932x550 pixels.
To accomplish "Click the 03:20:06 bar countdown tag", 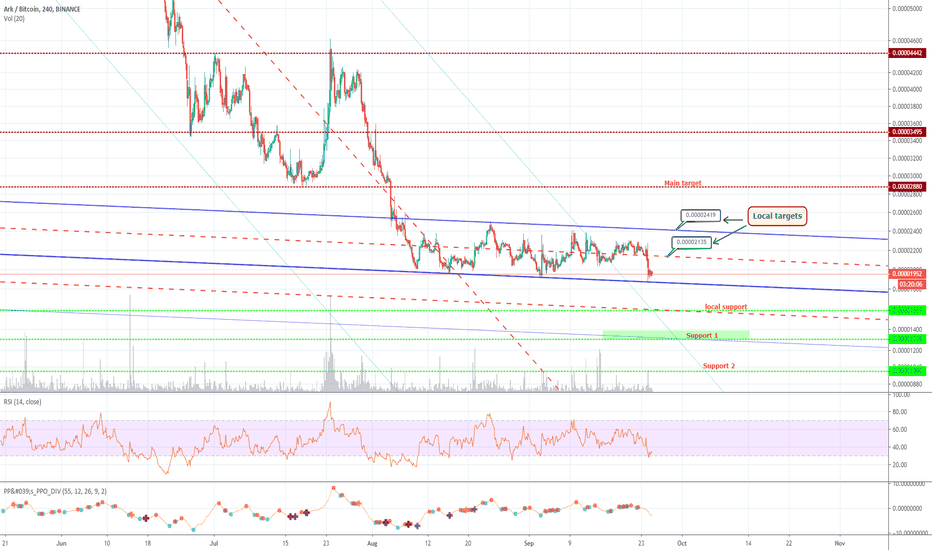I will 911,284.
